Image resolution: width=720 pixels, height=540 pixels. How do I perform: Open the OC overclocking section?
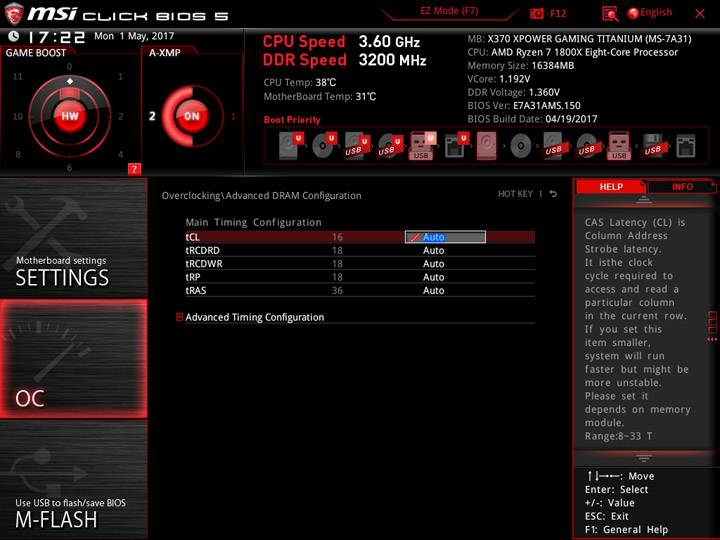[x=73, y=359]
